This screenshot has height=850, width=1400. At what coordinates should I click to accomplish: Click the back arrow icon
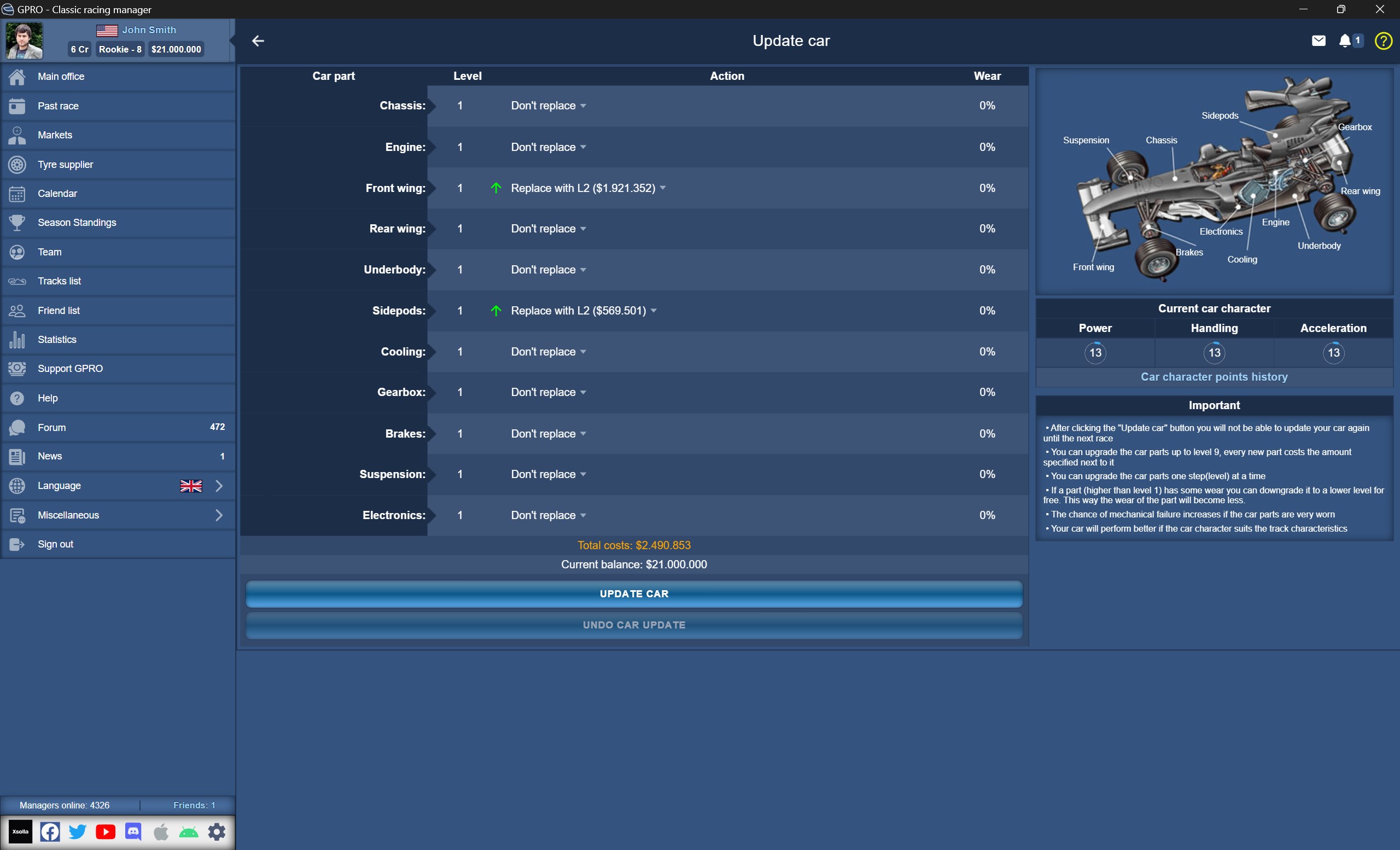[258, 41]
